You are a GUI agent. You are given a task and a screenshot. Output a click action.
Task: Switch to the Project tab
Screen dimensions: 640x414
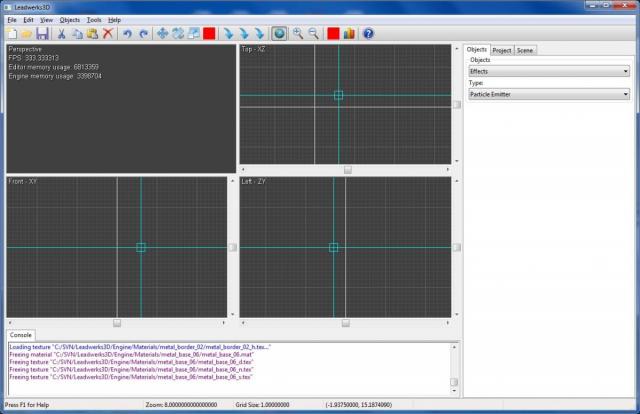[501, 49]
